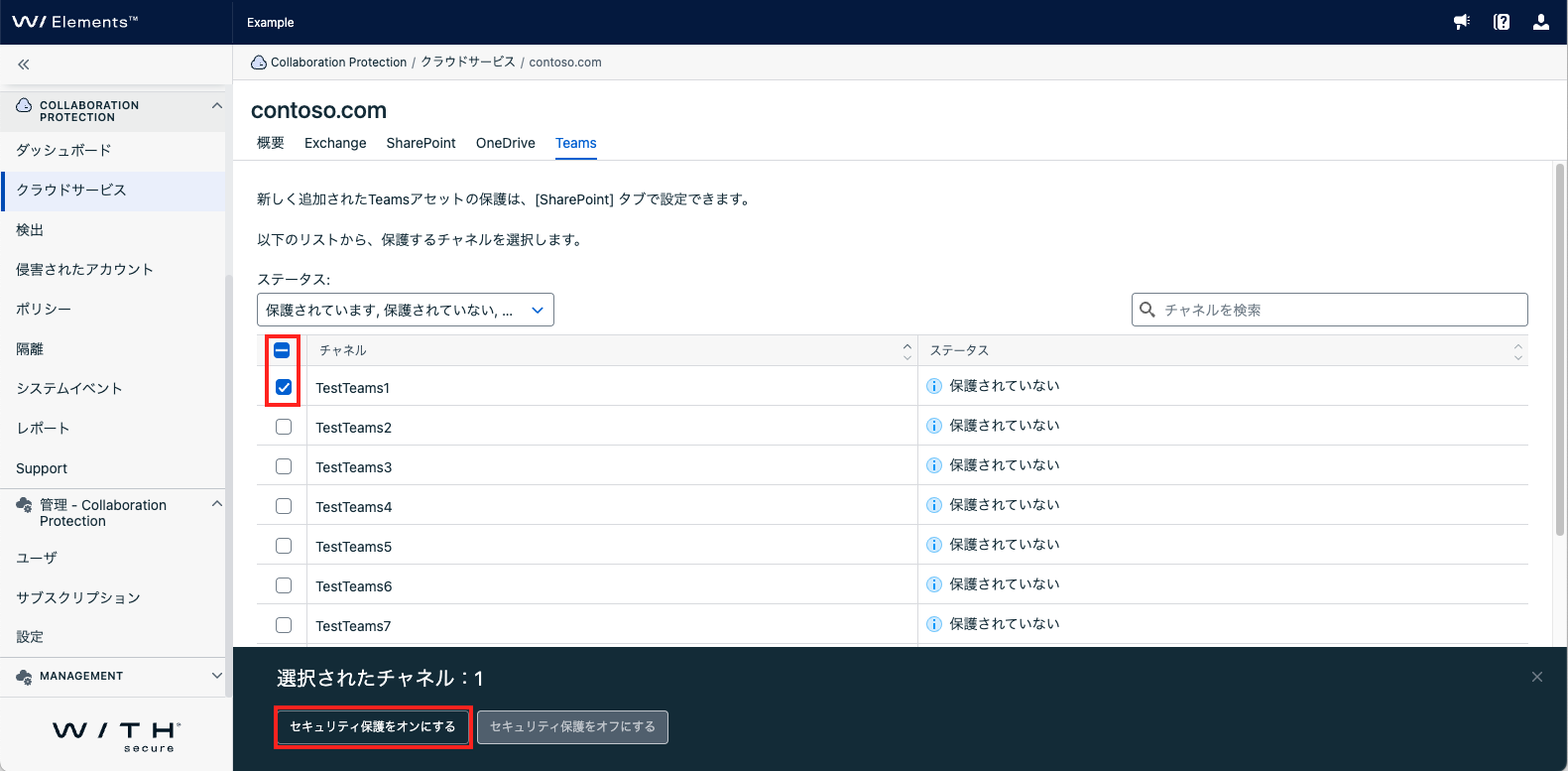
Task: Click the info icon beside TestTeams1 status
Action: [x=934, y=386]
